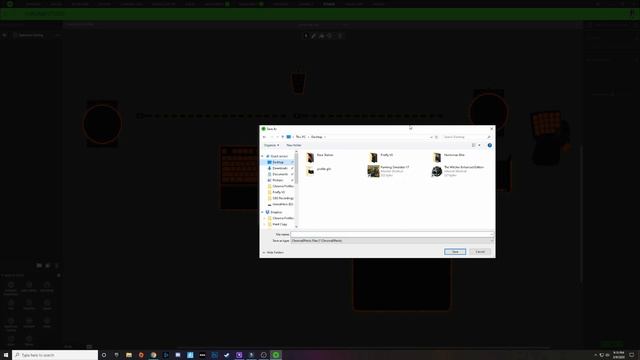Select the Farming Simulator 17 shortcut
640x360 pixels.
(x=389, y=171)
